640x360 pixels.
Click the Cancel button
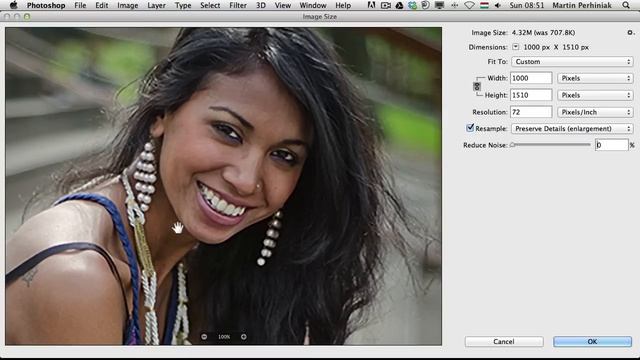(504, 342)
